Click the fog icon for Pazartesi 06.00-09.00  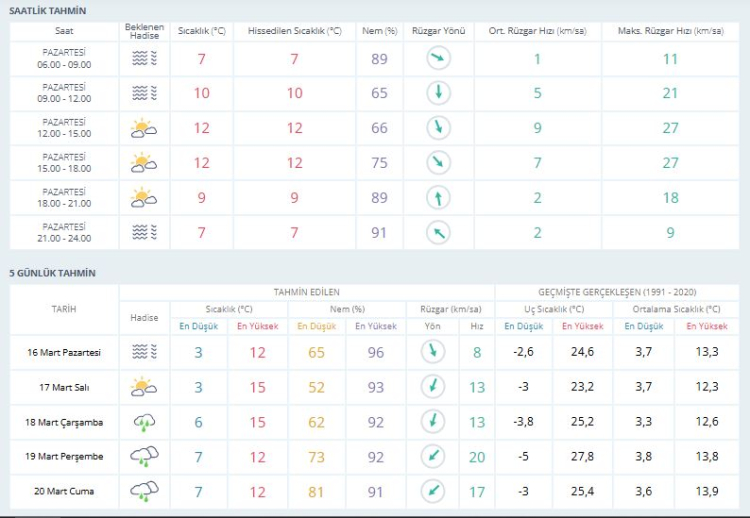(x=144, y=59)
